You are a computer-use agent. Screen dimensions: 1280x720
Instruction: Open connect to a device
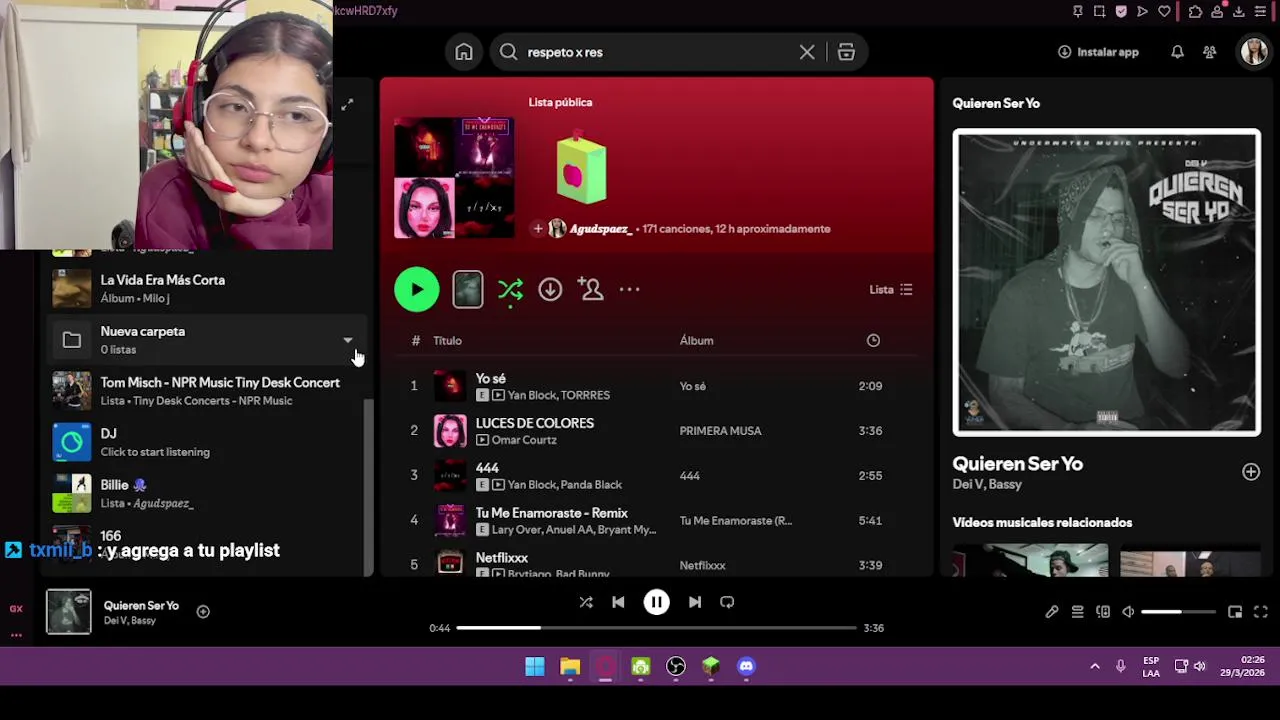click(x=1103, y=612)
